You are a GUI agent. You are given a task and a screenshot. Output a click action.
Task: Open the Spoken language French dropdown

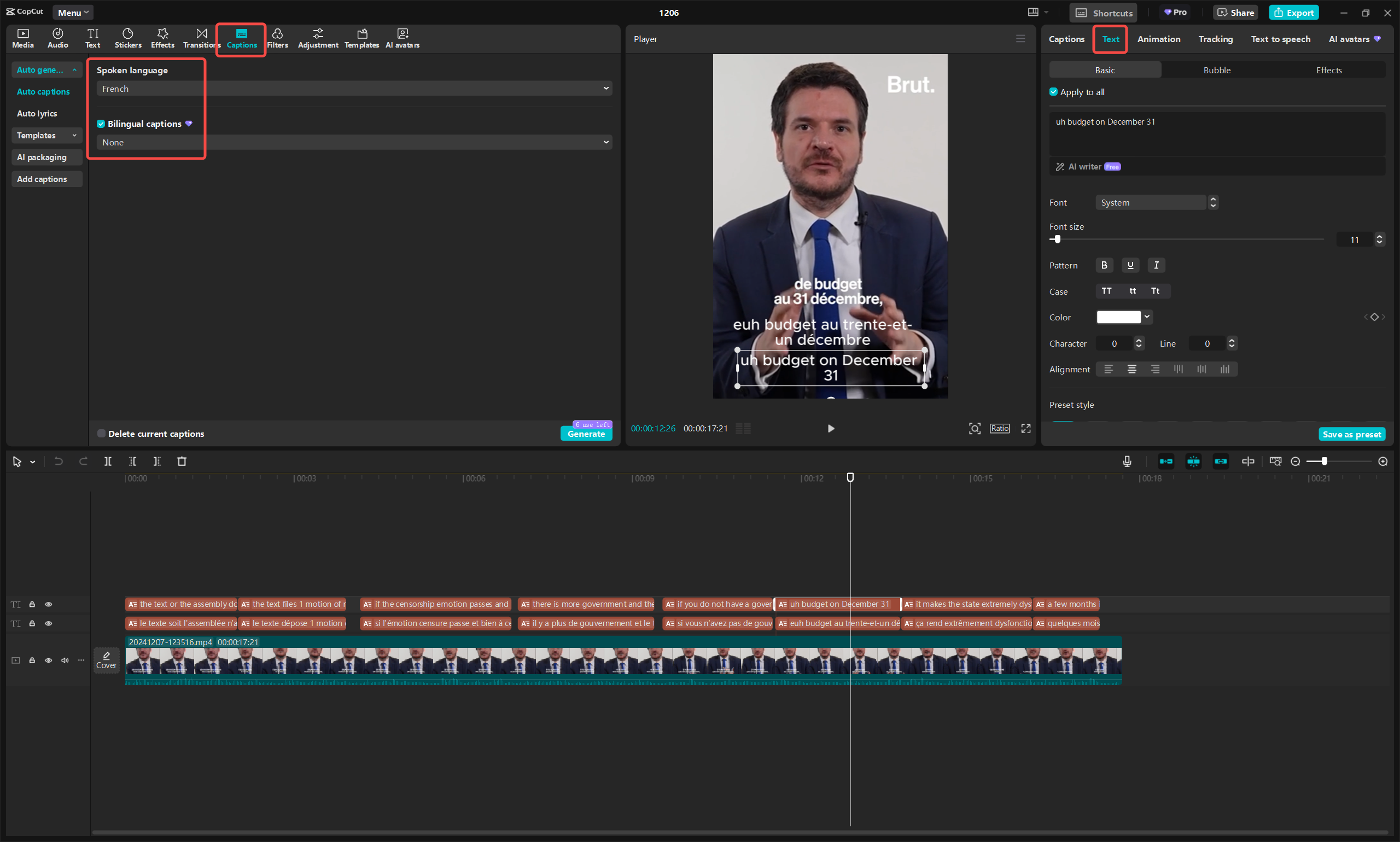353,89
